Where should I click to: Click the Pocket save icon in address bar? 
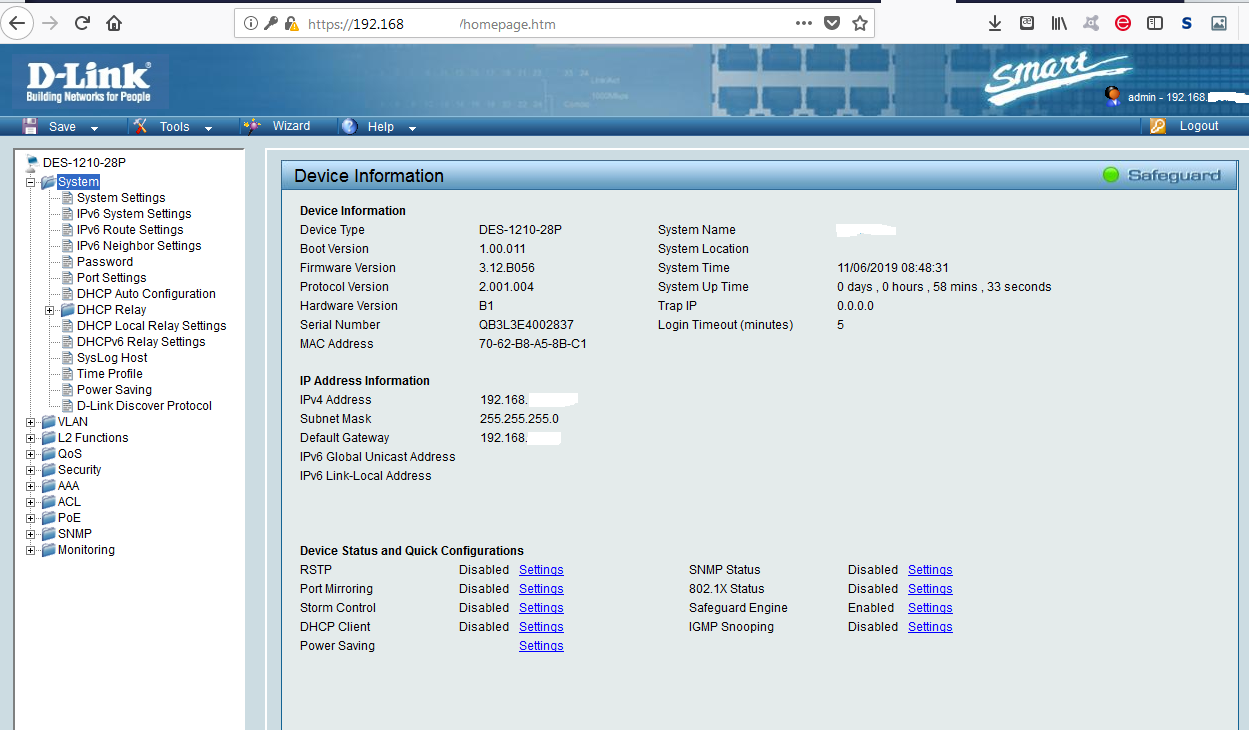pyautogui.click(x=831, y=23)
